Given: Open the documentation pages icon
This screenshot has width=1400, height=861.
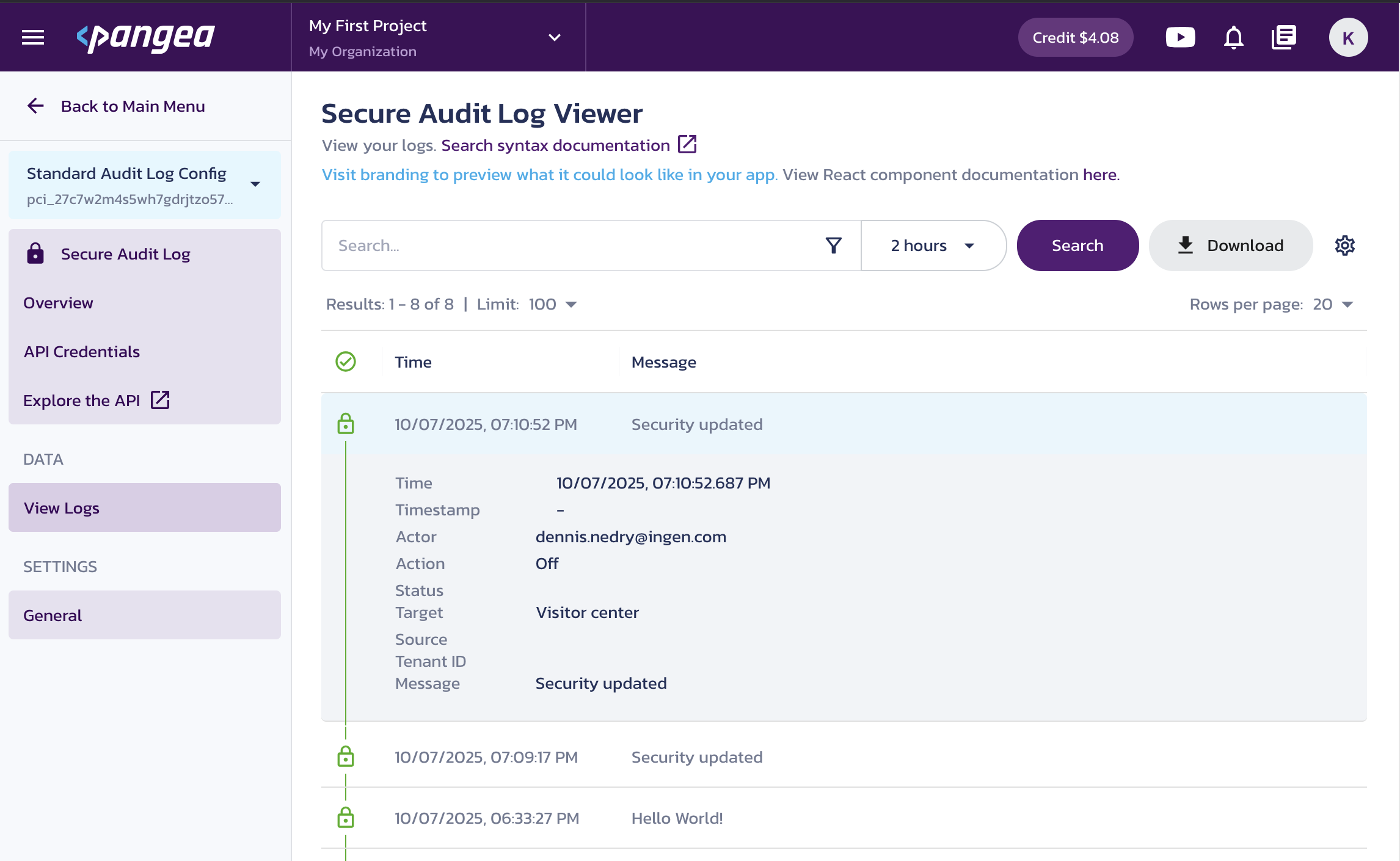Looking at the screenshot, I should [1284, 37].
